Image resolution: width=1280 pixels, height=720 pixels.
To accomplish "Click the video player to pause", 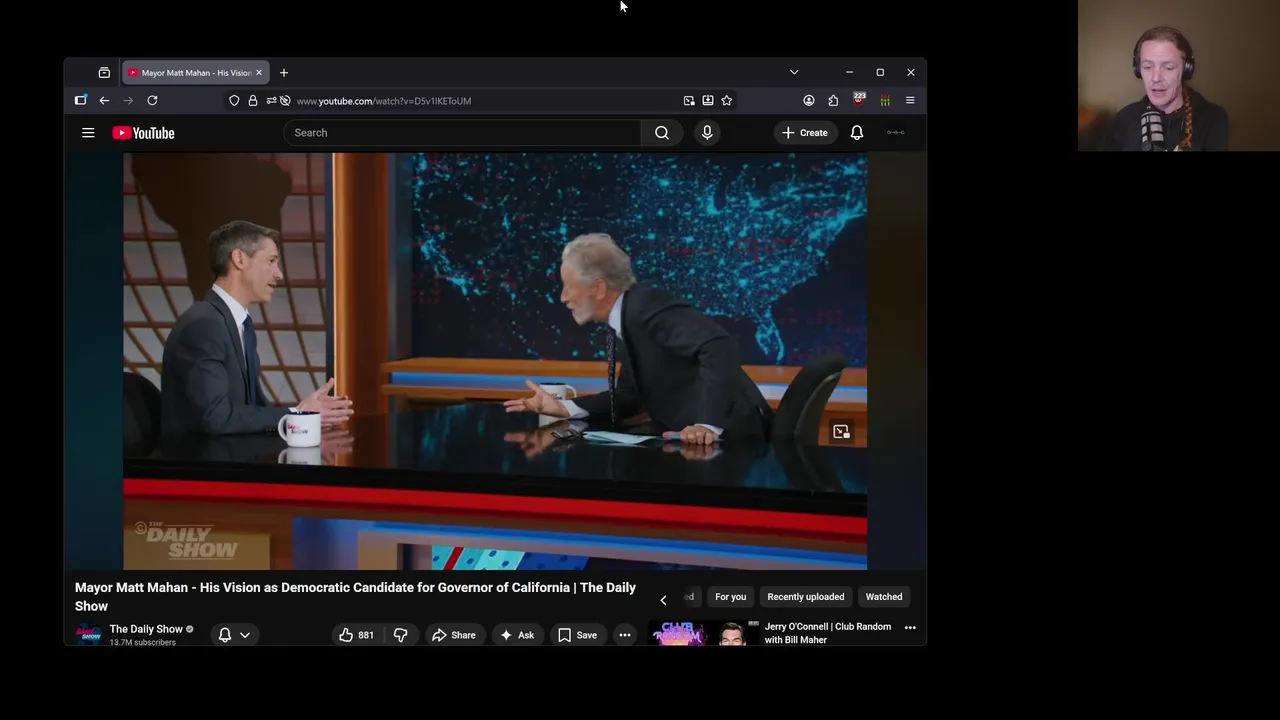I will pos(495,361).
